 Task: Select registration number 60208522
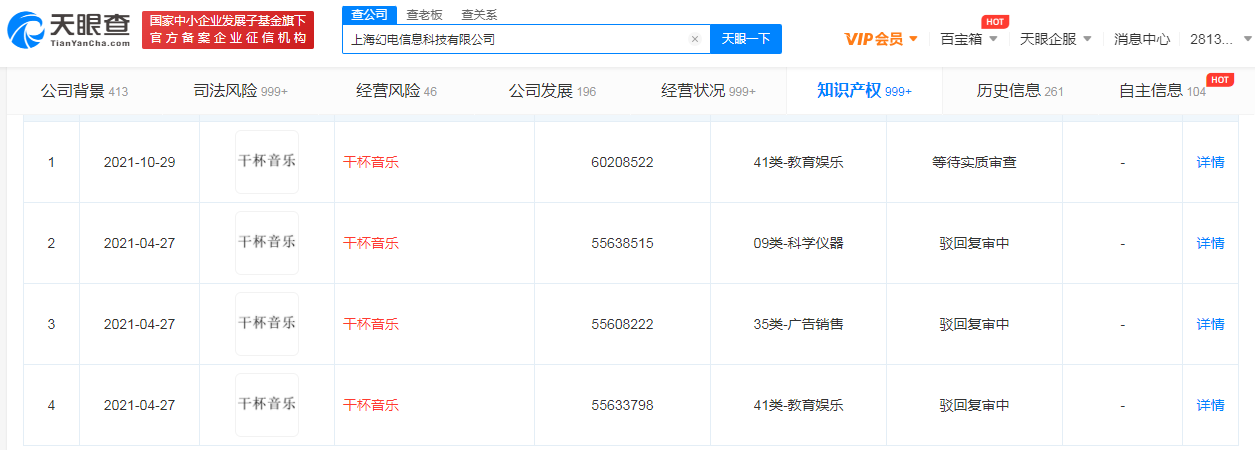point(622,162)
